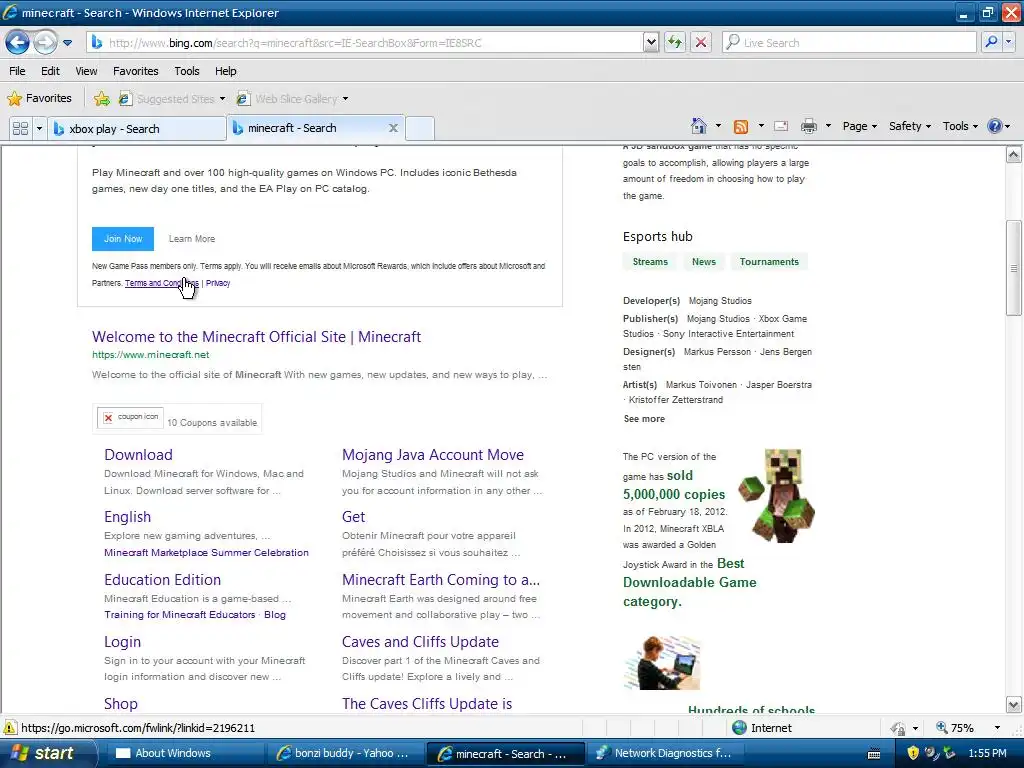Click the blue Help question mark icon
The height and width of the screenshot is (768, 1024).
[995, 126]
